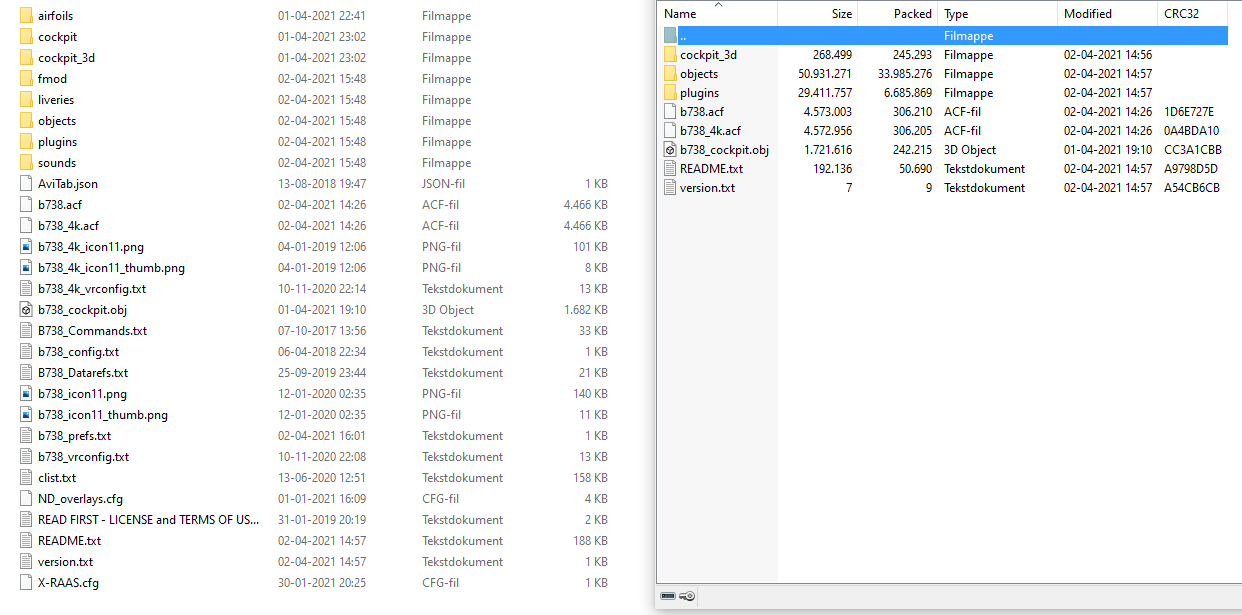Click the liveries folder icon

coord(27,100)
